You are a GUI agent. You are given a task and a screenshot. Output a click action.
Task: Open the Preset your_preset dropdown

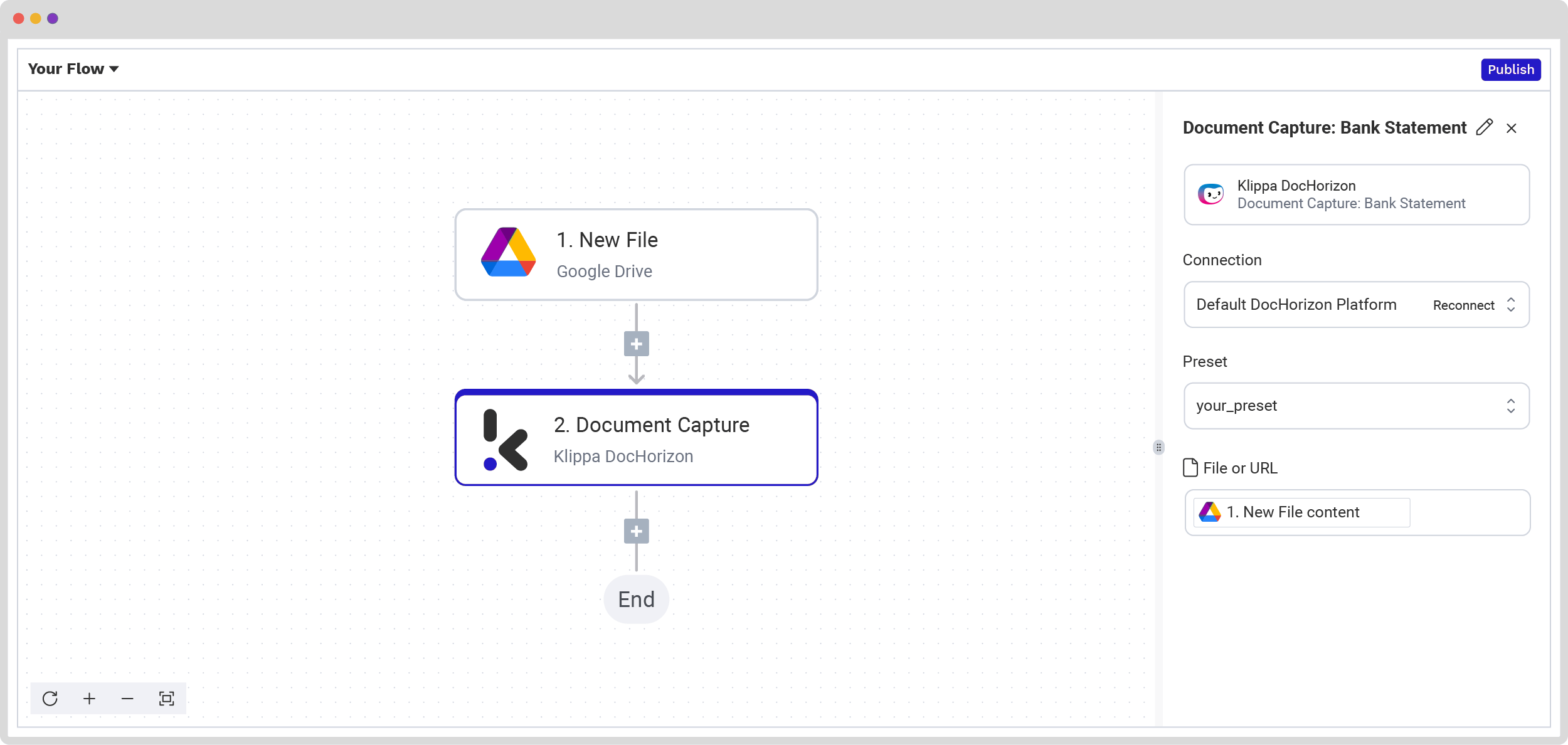pos(1356,406)
